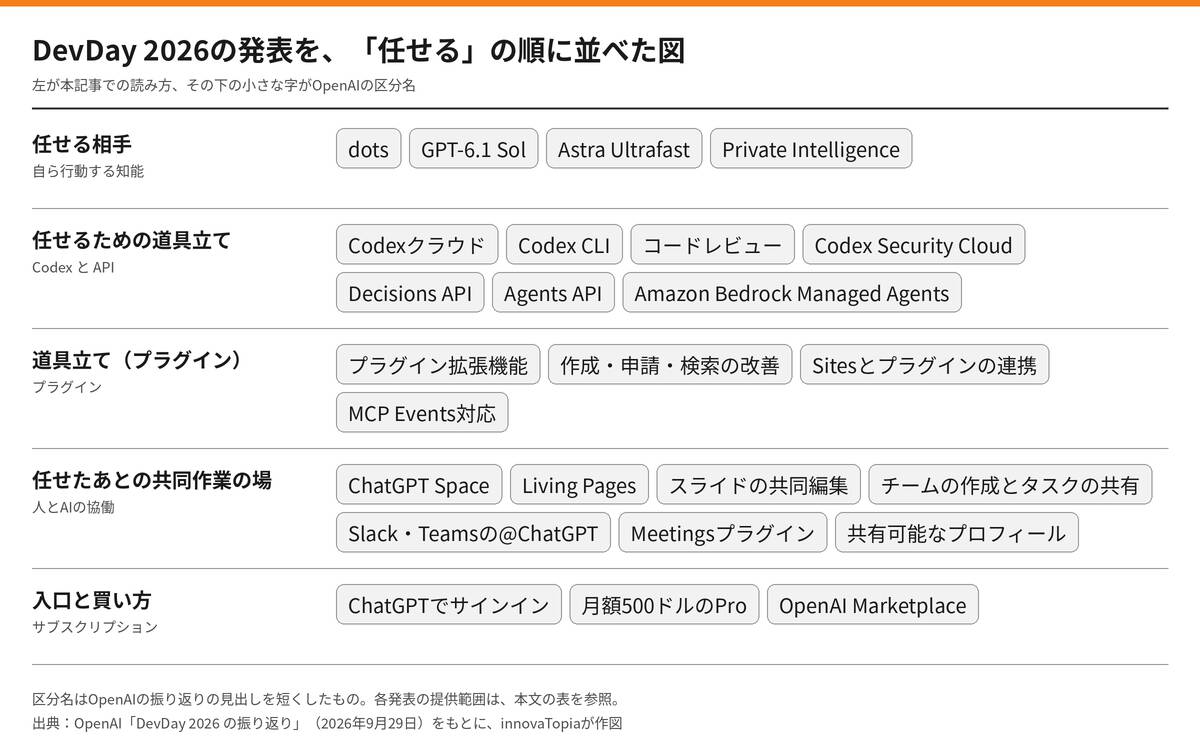Select the 'Slack・Teamsの@ChatGPT' chip
This screenshot has width=1200, height=744.
[473, 533]
